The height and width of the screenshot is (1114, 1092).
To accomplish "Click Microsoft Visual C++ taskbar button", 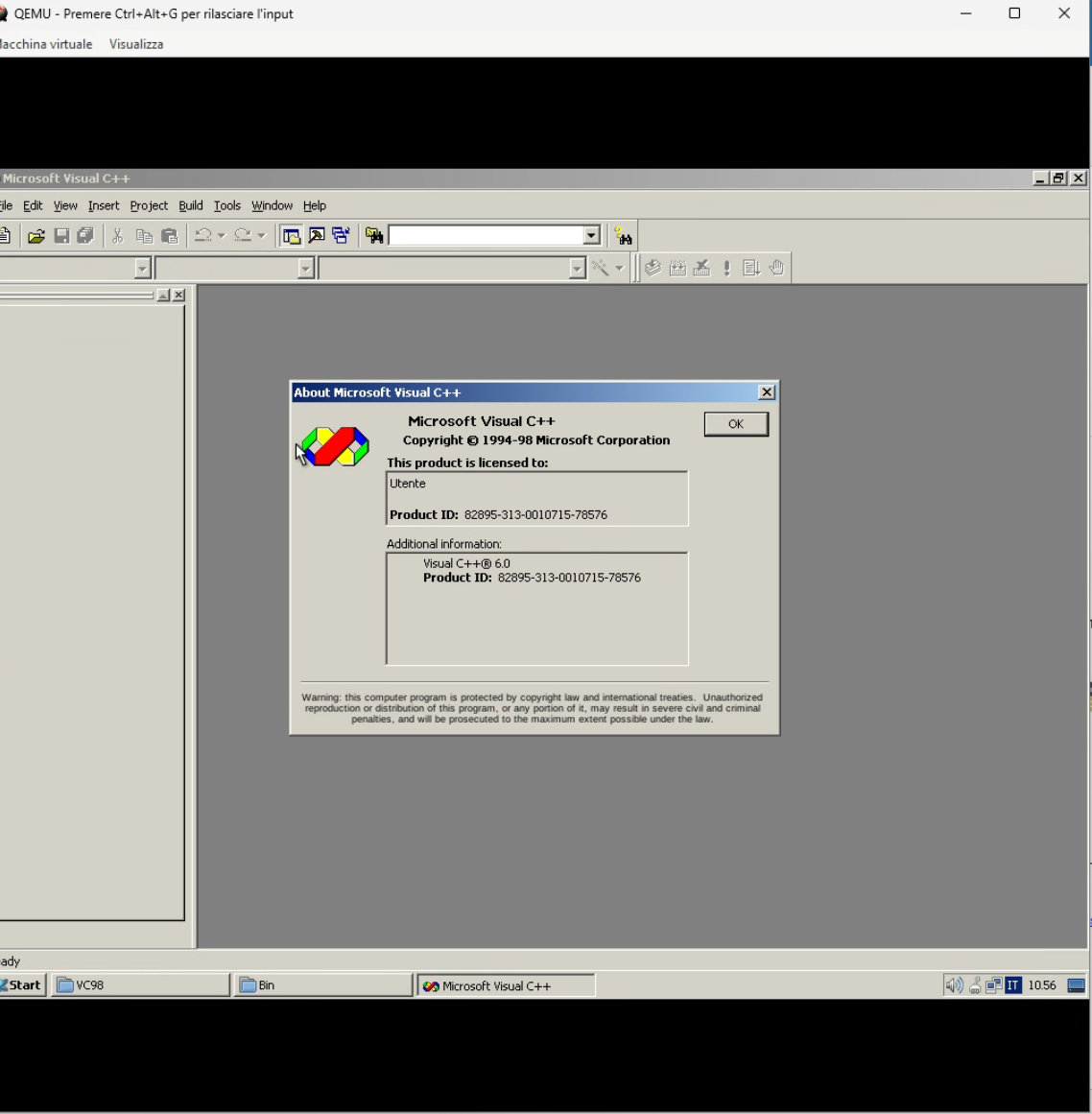I will 506,986.
